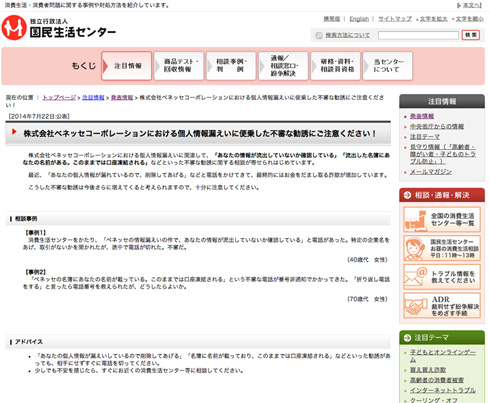Click the アドバイス section heading
The width and height of the screenshot is (490, 403).
pyautogui.click(x=29, y=342)
